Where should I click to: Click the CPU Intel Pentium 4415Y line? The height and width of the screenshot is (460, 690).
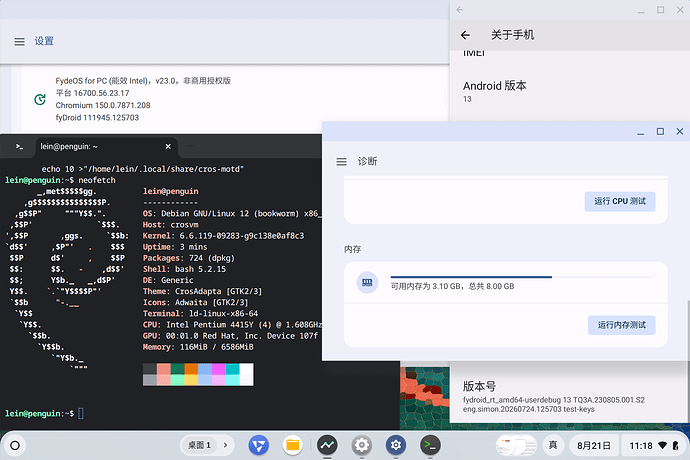point(232,325)
